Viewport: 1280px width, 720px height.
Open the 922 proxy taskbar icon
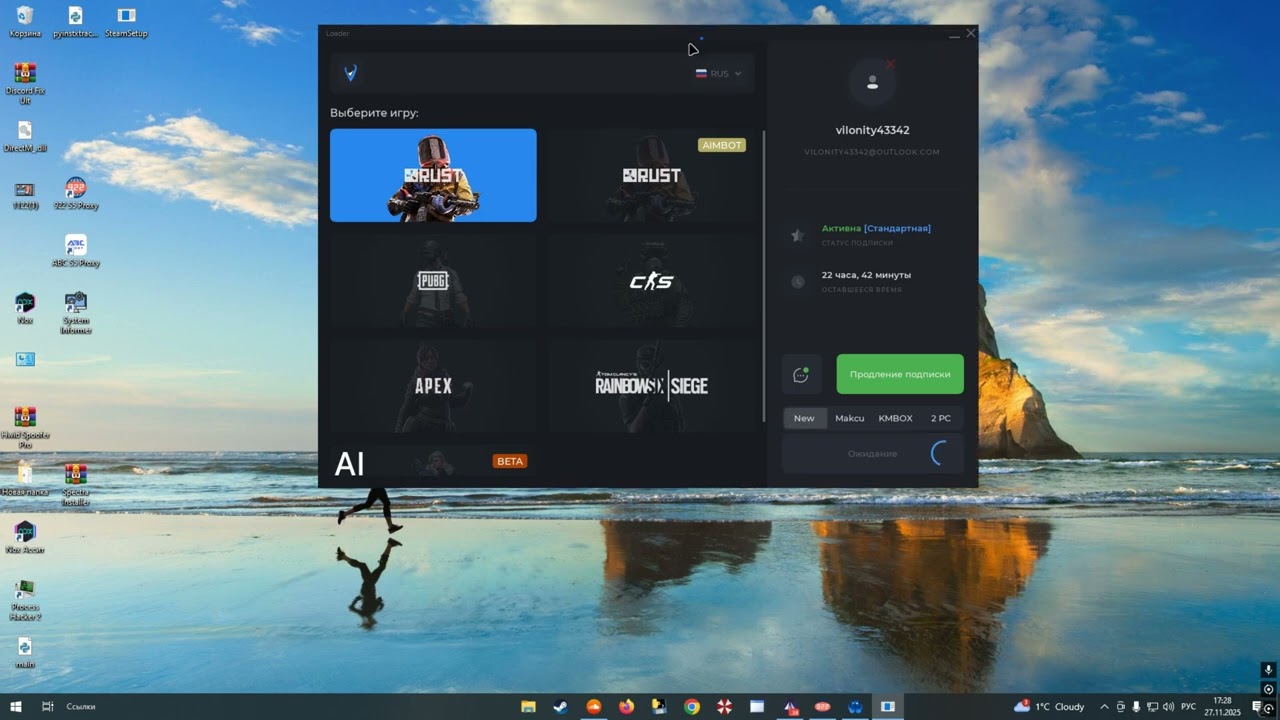coord(822,706)
